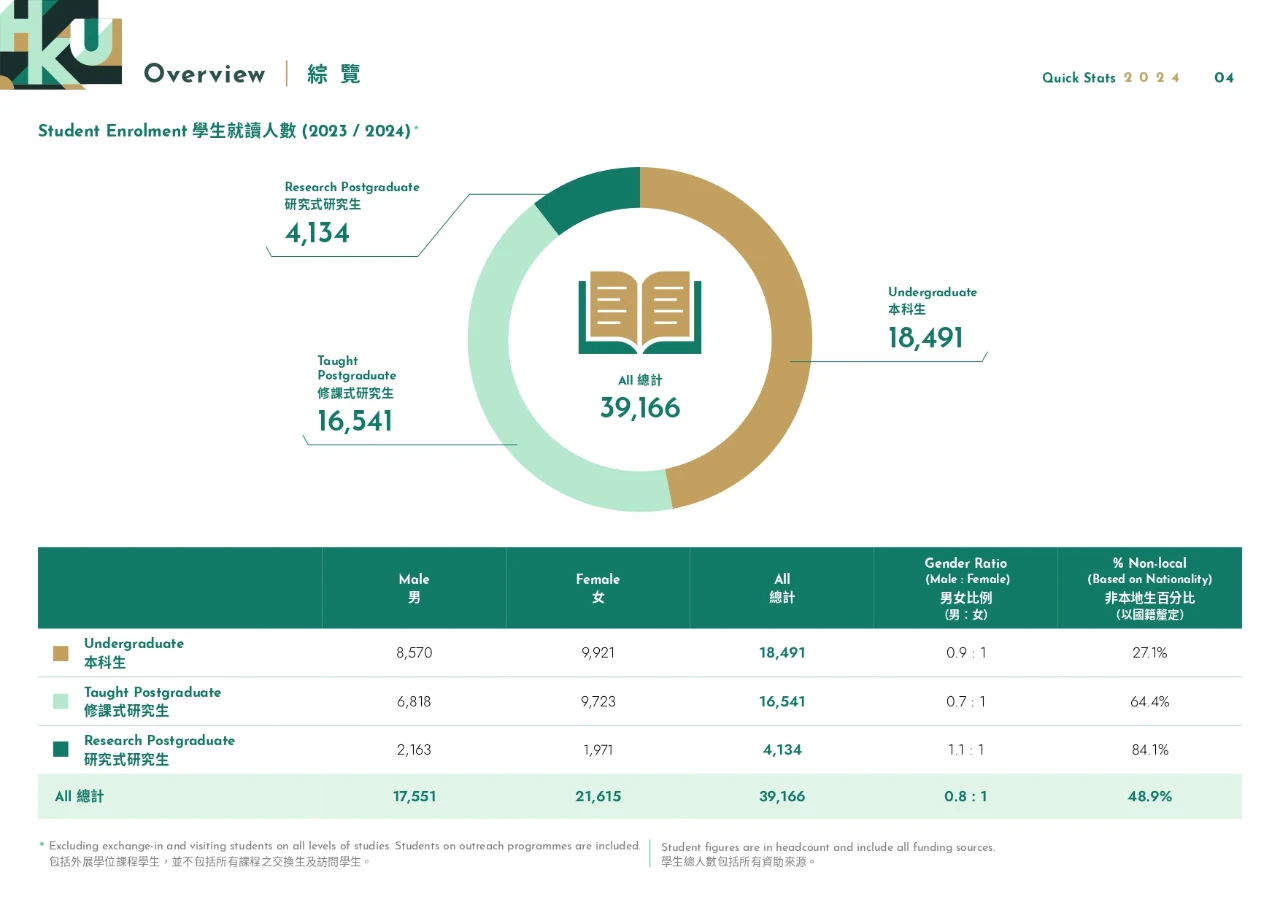
Task: Click page number 04
Action: (x=1224, y=78)
